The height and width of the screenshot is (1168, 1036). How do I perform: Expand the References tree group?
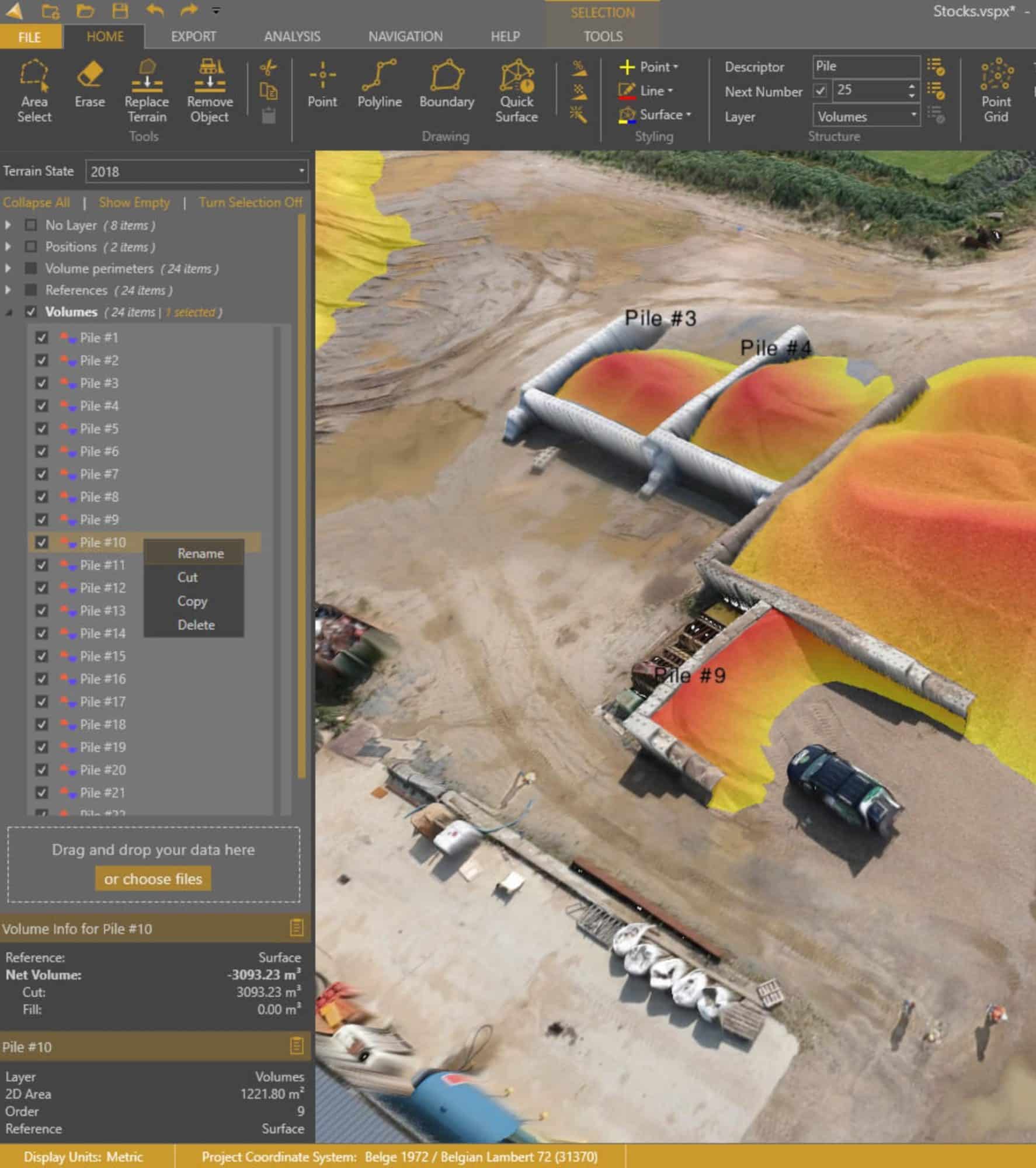click(8, 290)
